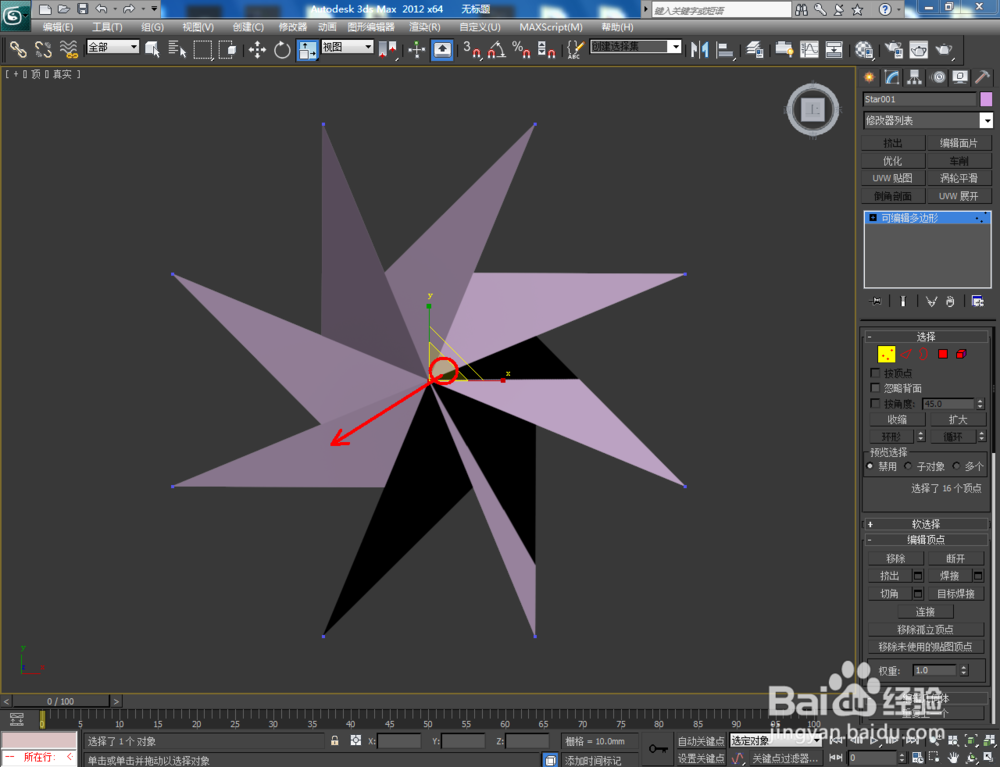The height and width of the screenshot is (767, 1000).
Task: Open the Layer Manager icon
Action: [755, 49]
